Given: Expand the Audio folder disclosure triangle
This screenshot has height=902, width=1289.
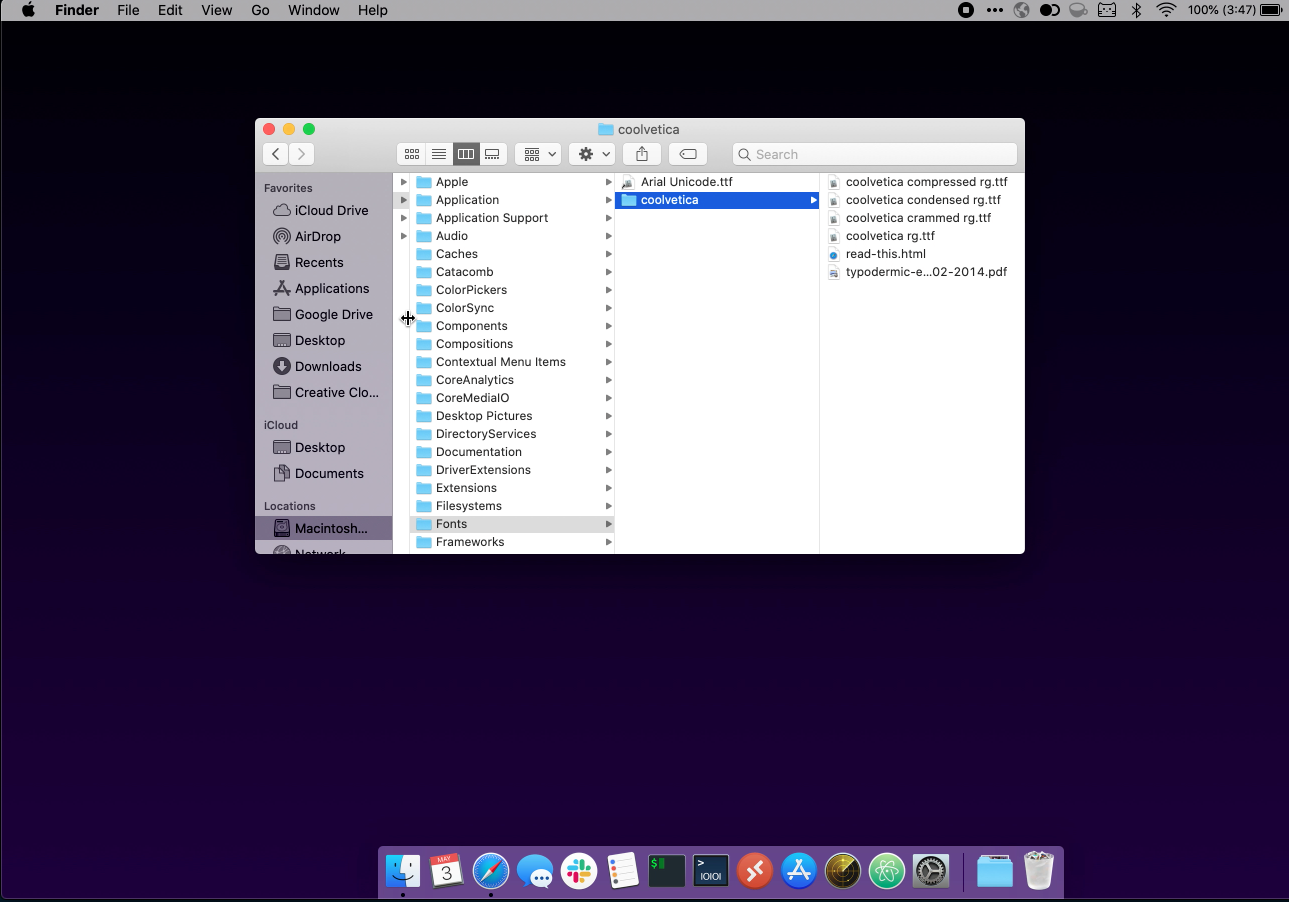Looking at the screenshot, I should click(x=404, y=236).
